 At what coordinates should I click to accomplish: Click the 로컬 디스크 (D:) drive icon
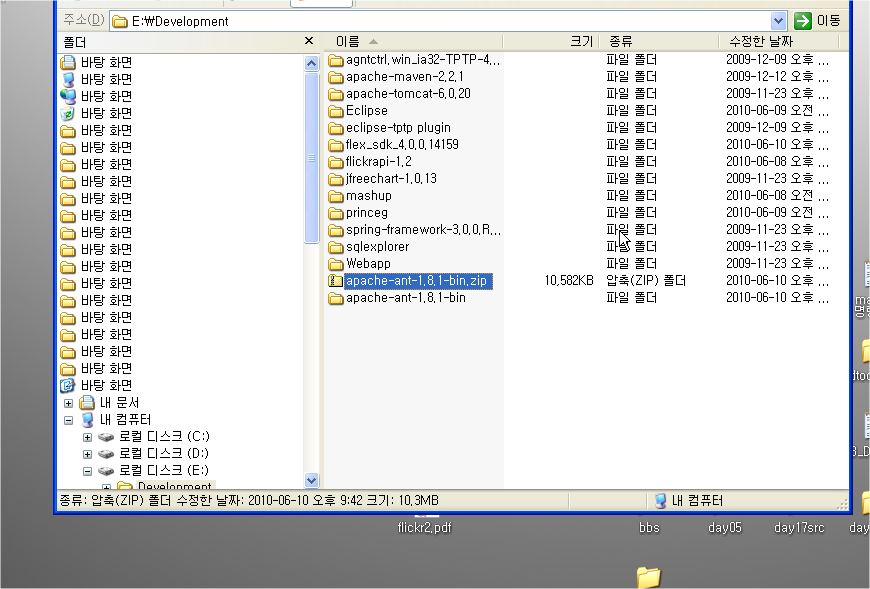point(106,454)
